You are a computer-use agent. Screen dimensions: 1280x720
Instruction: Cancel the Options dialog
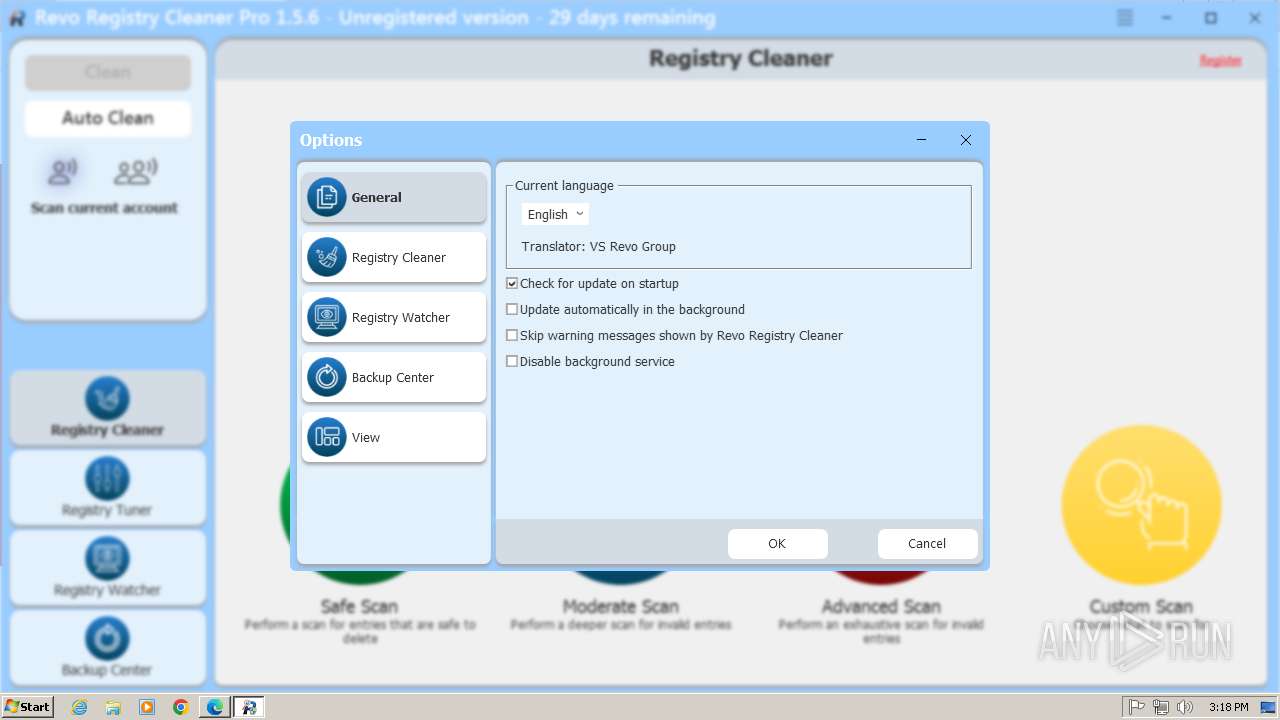[x=927, y=543]
